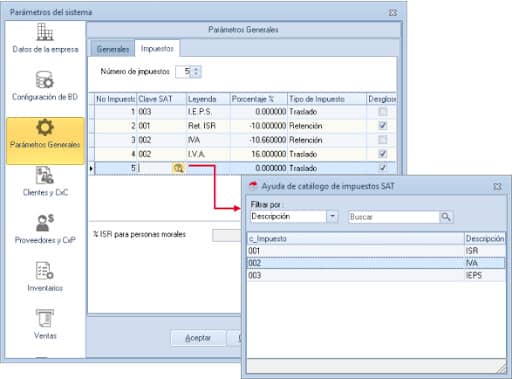Open Inventarios section

45,277
